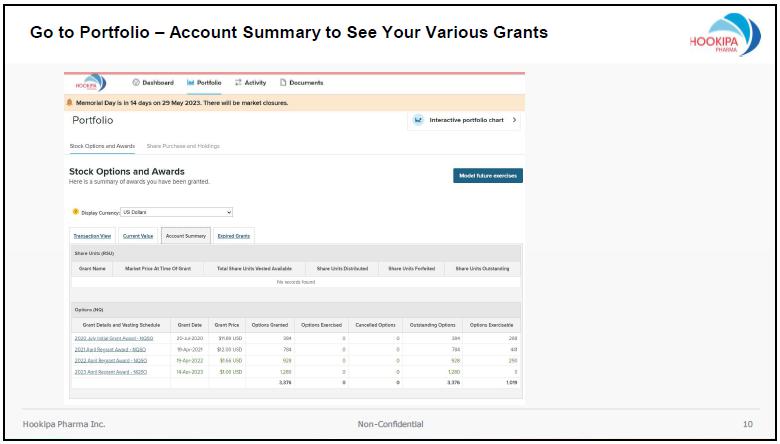Click the Activity arrows icon
This screenshot has height=444, width=780.
point(238,83)
